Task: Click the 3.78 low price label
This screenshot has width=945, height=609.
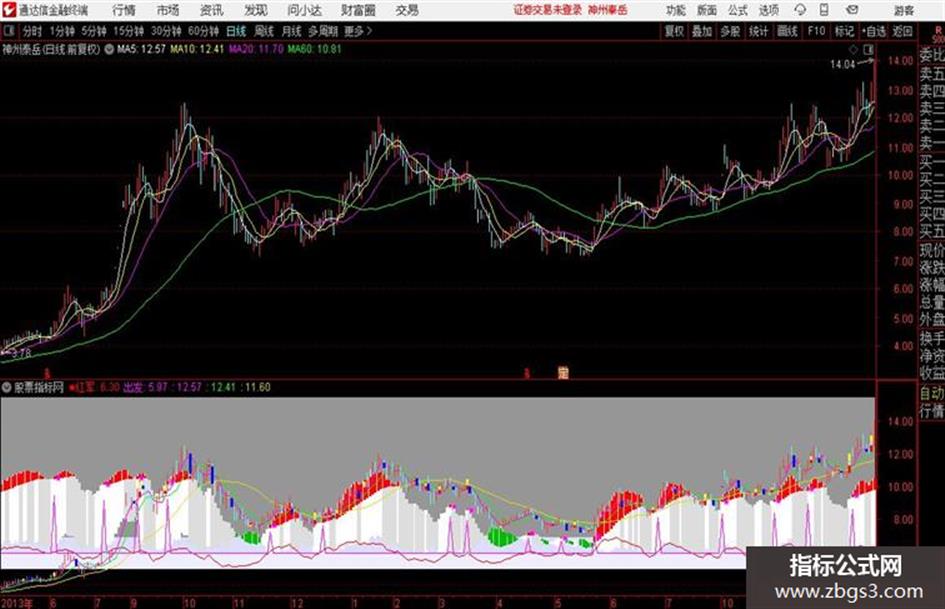Action: click(21, 353)
